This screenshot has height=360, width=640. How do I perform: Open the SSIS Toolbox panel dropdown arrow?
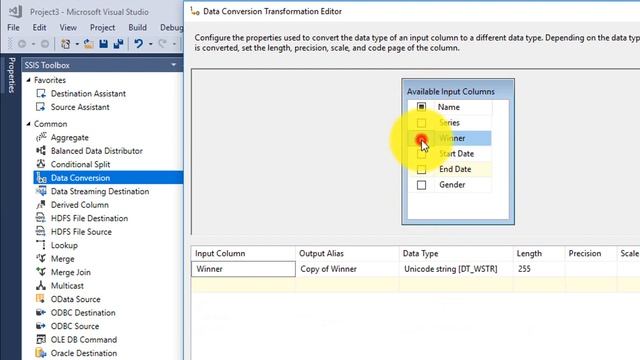[x=174, y=65]
